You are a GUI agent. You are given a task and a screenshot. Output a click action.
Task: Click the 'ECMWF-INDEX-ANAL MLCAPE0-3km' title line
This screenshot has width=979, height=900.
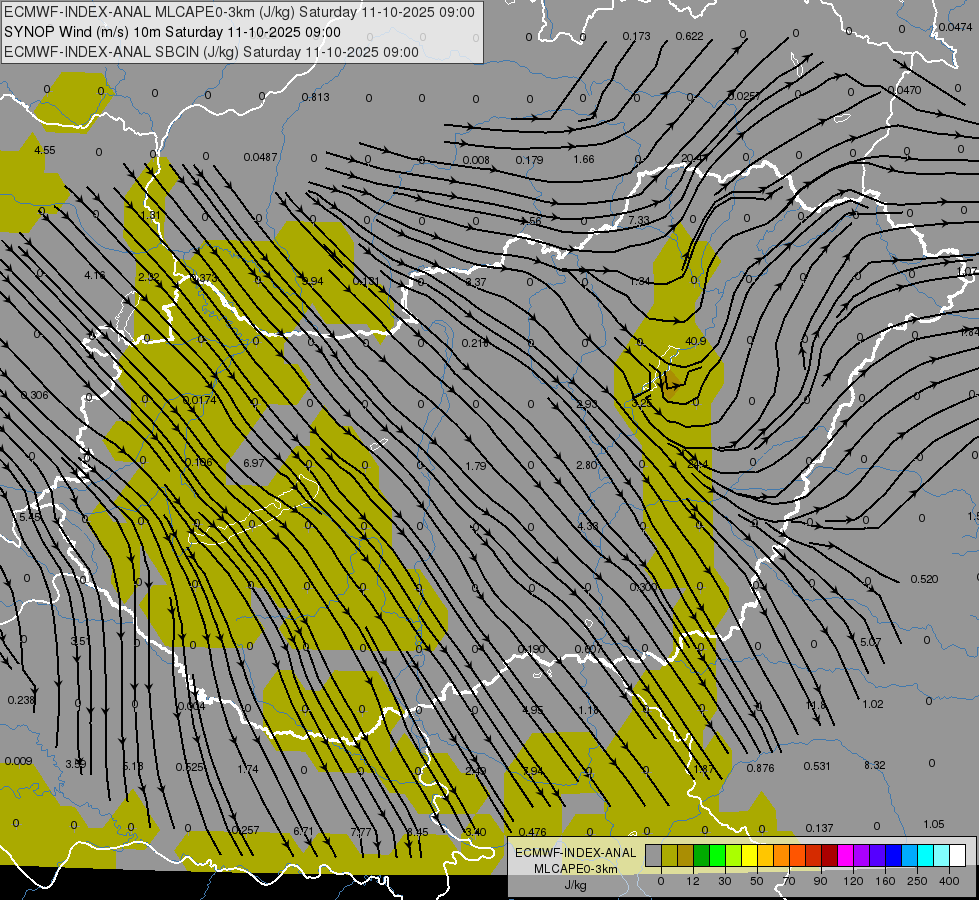point(239,12)
